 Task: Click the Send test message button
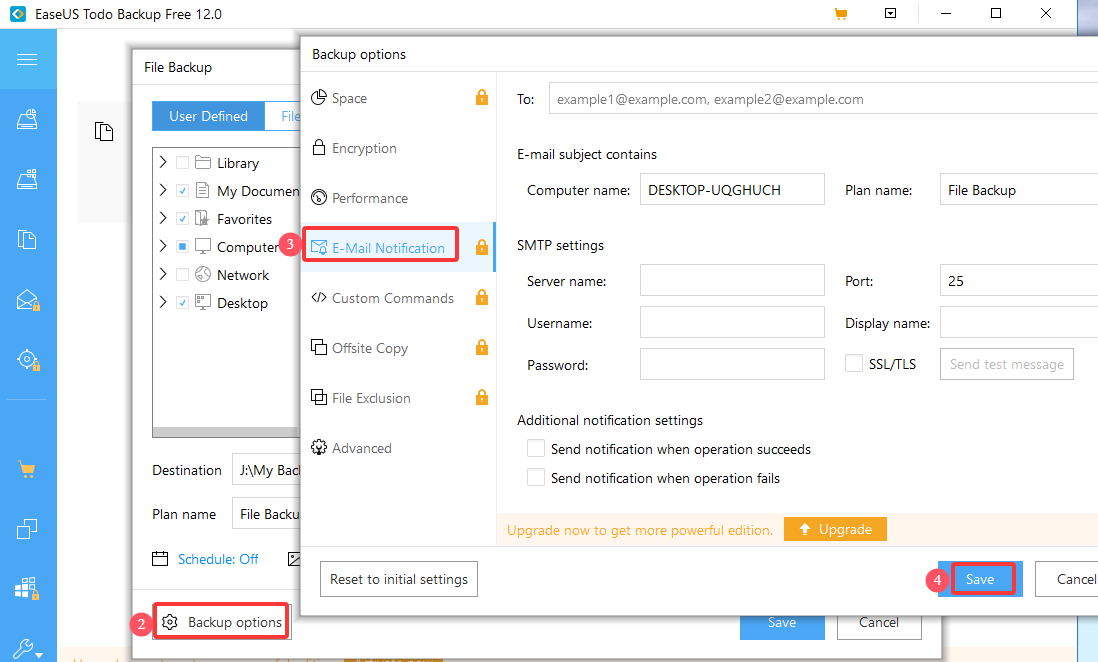tap(1007, 364)
